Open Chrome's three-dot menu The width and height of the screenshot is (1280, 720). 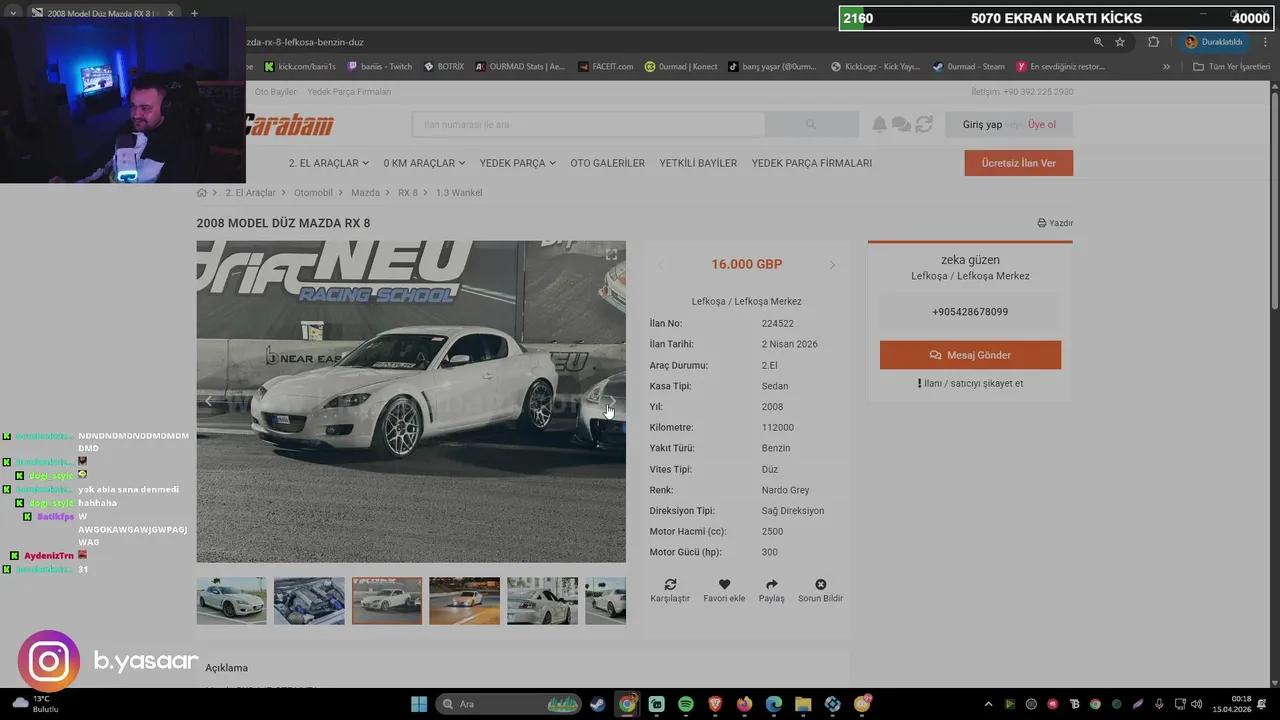point(1263,42)
